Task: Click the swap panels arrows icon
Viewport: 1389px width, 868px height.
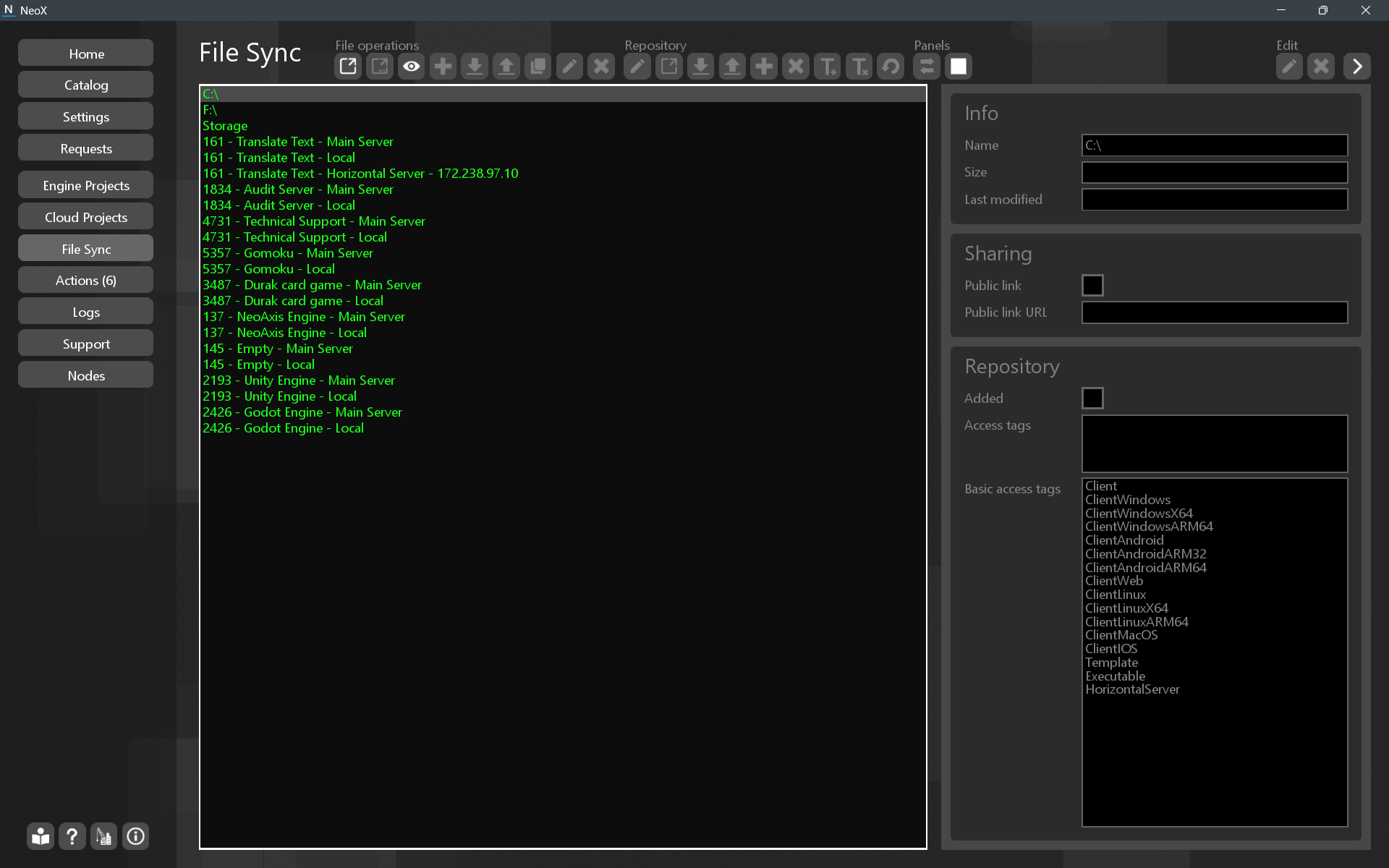Action: [926, 67]
